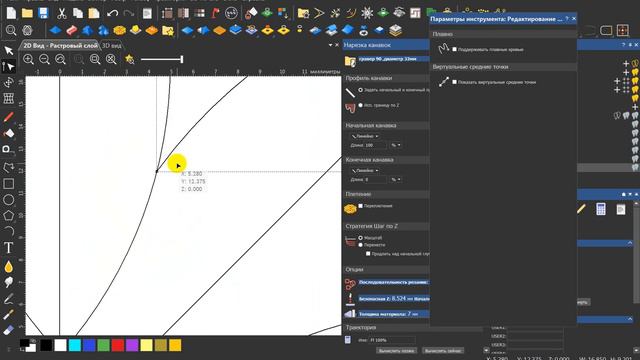Select 'Перенести' radio in Z step strategy
This screenshot has width=640, height=360.
coord(360,245)
